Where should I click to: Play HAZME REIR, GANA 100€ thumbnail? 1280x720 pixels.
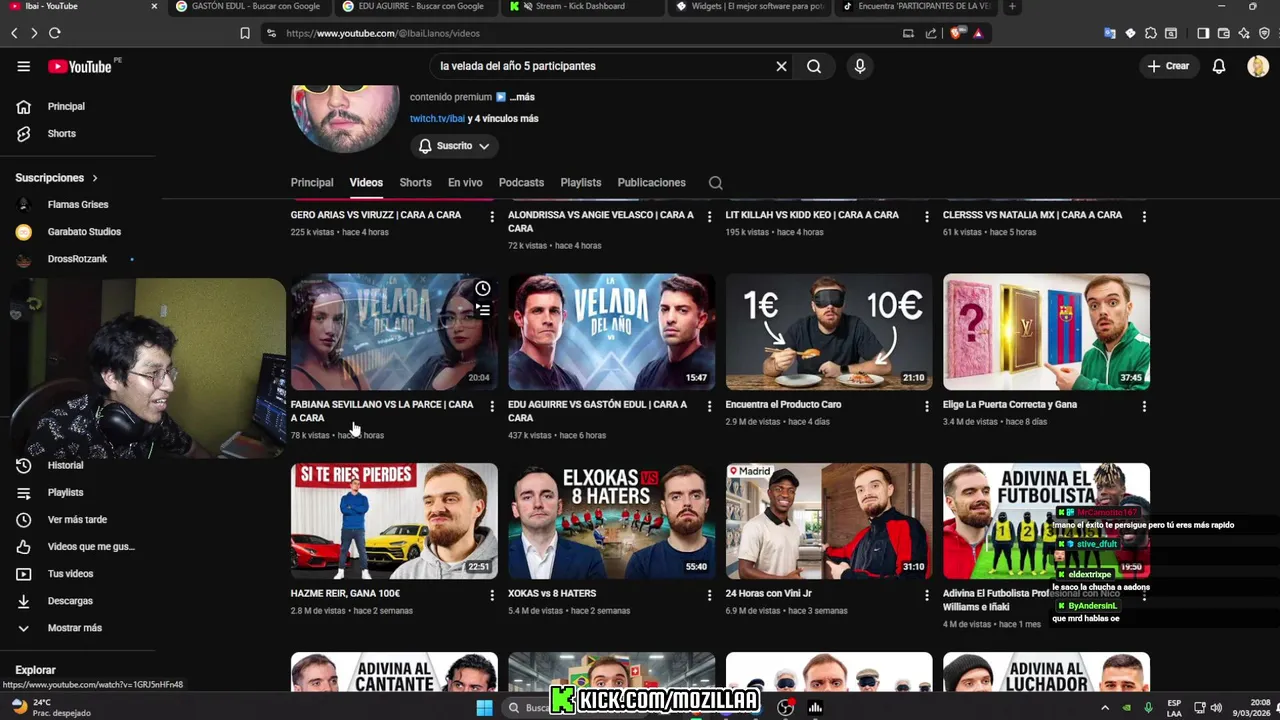pos(394,521)
